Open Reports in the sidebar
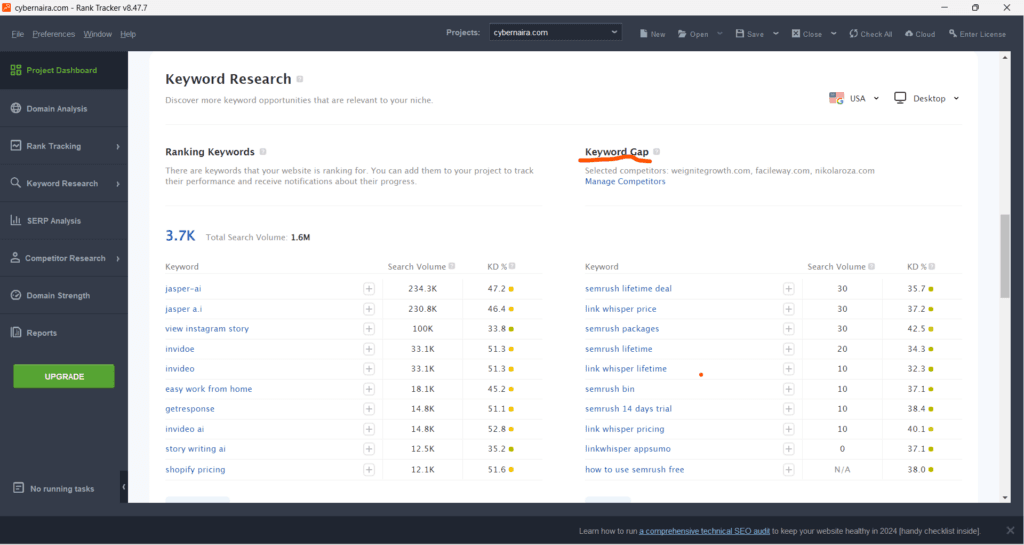The image size is (1024, 545). pyautogui.click(x=63, y=333)
